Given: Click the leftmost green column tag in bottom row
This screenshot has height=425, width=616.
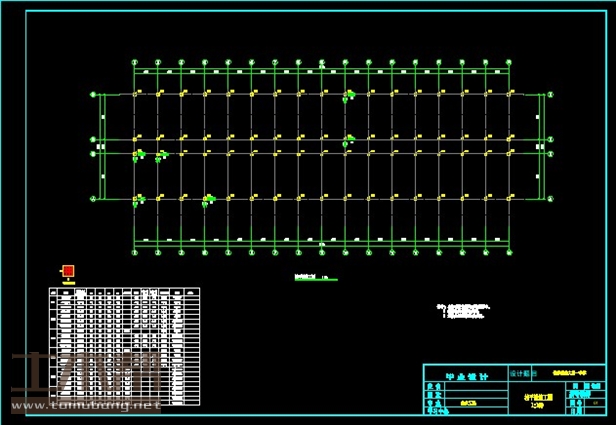Looking at the screenshot, I should 138,200.
